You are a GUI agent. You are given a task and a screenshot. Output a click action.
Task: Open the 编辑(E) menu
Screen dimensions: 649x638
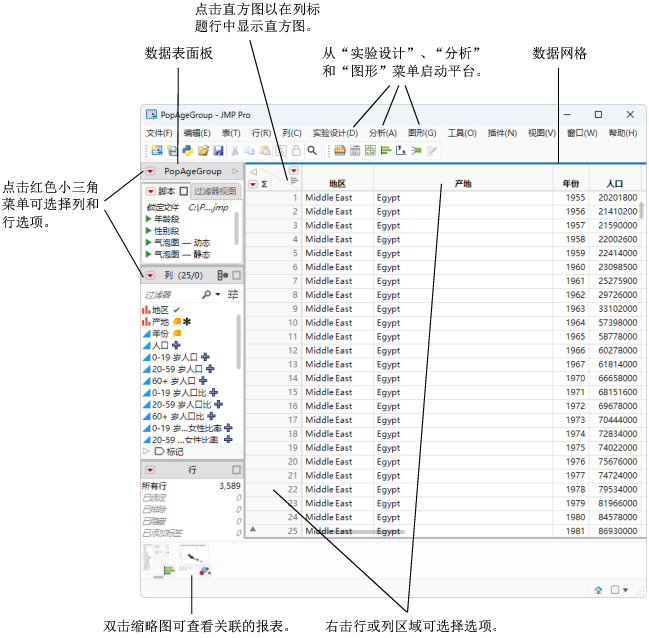pos(197,133)
